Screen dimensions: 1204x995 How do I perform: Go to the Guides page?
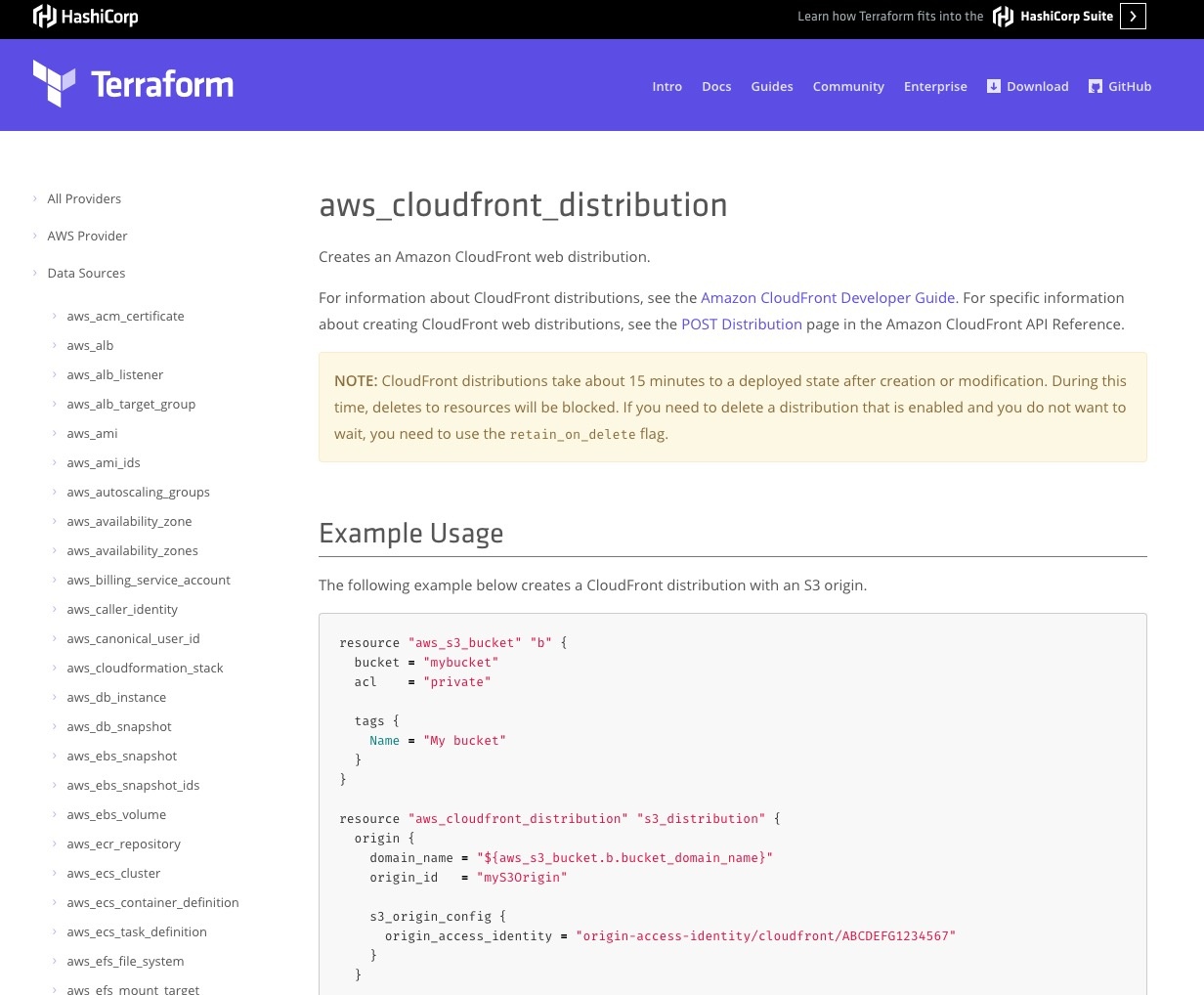771,86
